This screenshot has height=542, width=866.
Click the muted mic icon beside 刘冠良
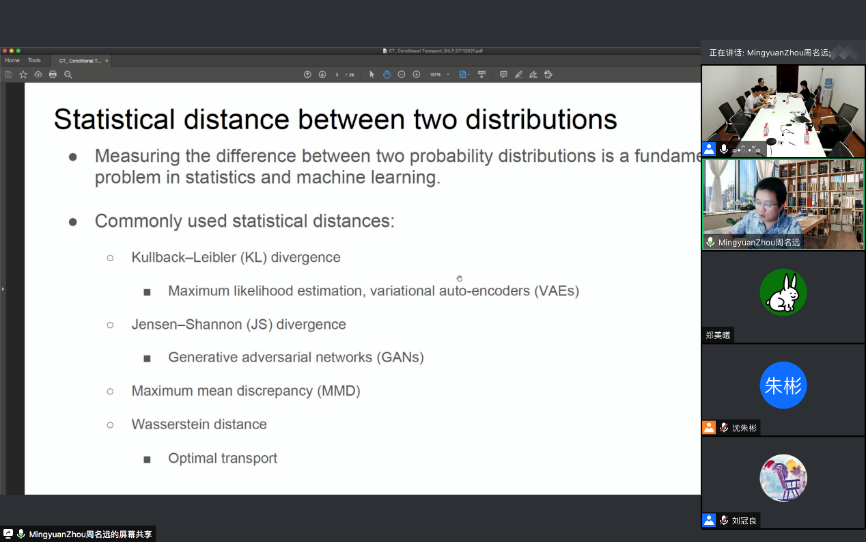(724, 520)
